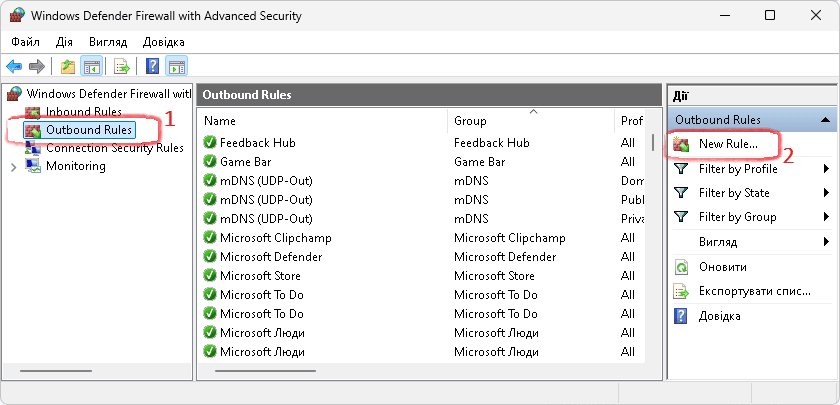Collapse the Outbound Rules actions section
The height and width of the screenshot is (405, 840).
[x=825, y=120]
